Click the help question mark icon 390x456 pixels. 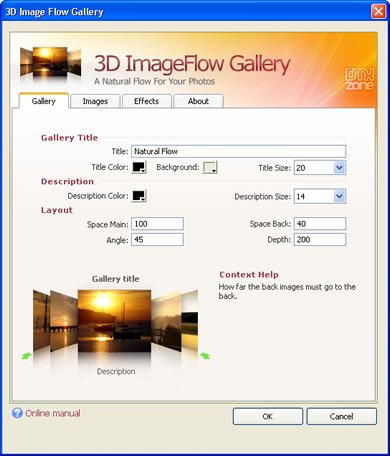click(x=17, y=413)
